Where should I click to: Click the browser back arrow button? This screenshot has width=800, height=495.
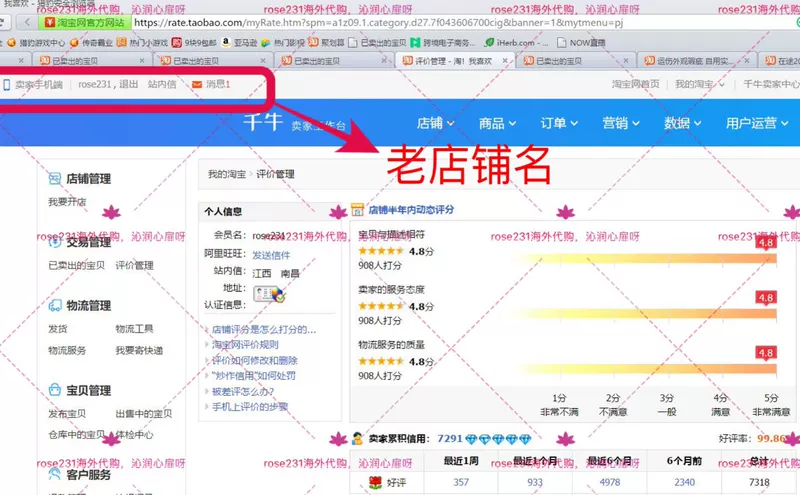pos(27,22)
